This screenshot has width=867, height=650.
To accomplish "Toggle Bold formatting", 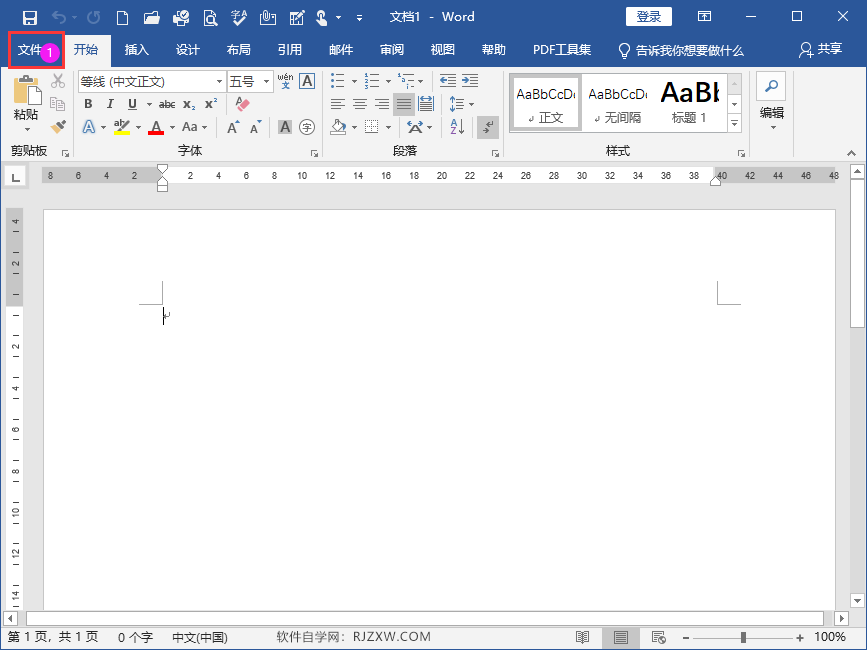I will (x=88, y=104).
